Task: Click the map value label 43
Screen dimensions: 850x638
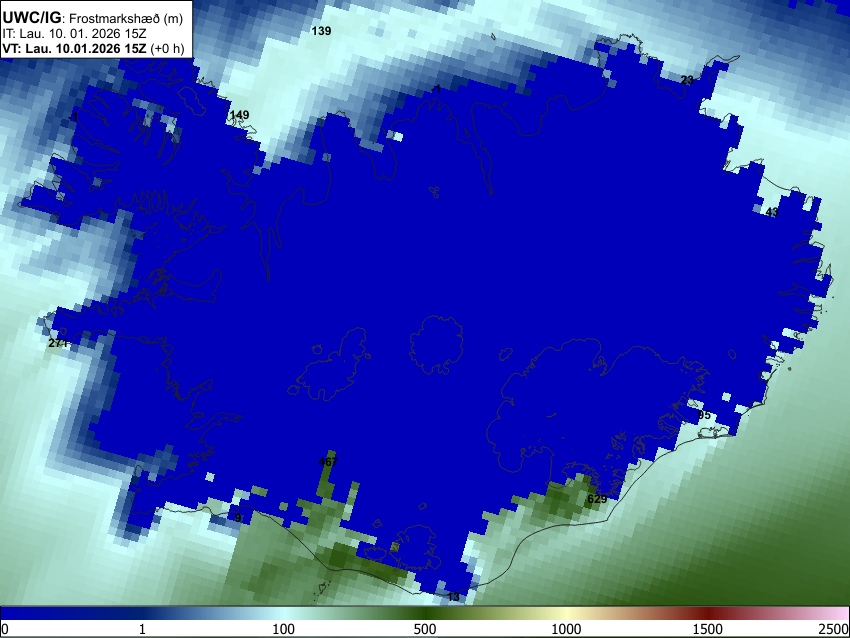Action: [x=772, y=212]
